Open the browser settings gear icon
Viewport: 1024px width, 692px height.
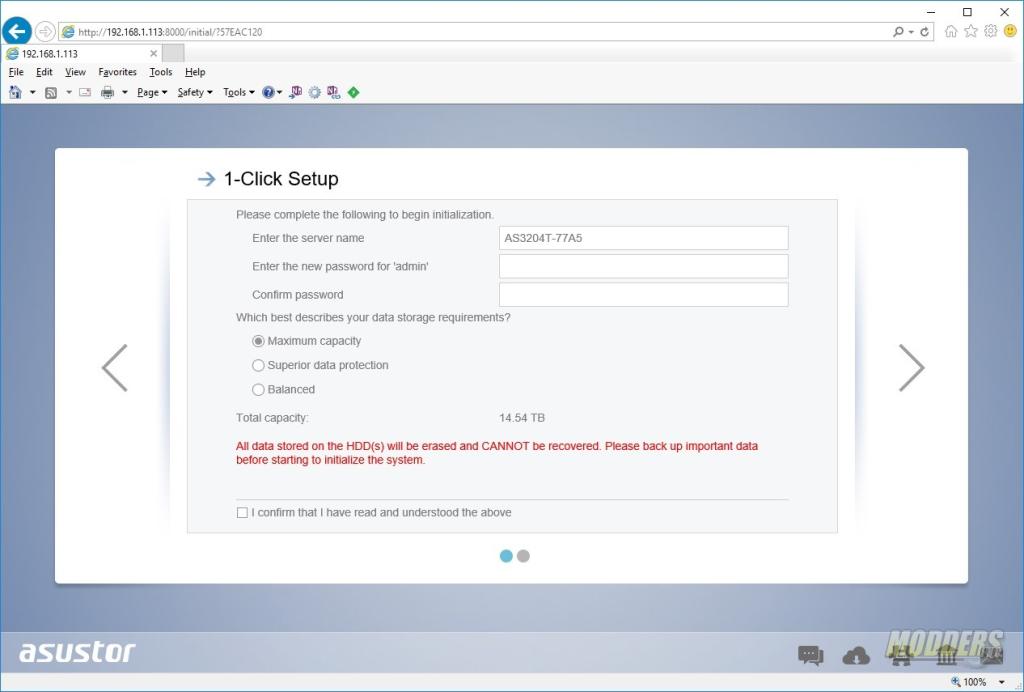click(990, 31)
